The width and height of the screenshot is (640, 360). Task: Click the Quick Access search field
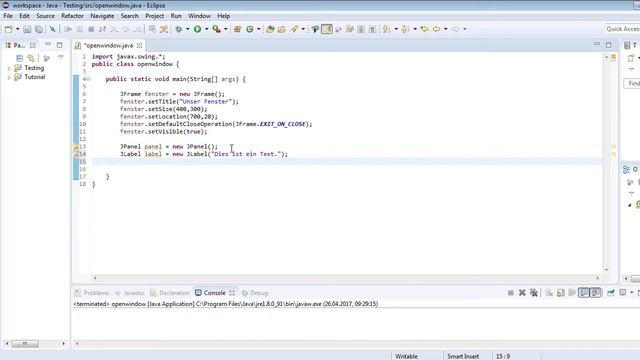(x=622, y=29)
